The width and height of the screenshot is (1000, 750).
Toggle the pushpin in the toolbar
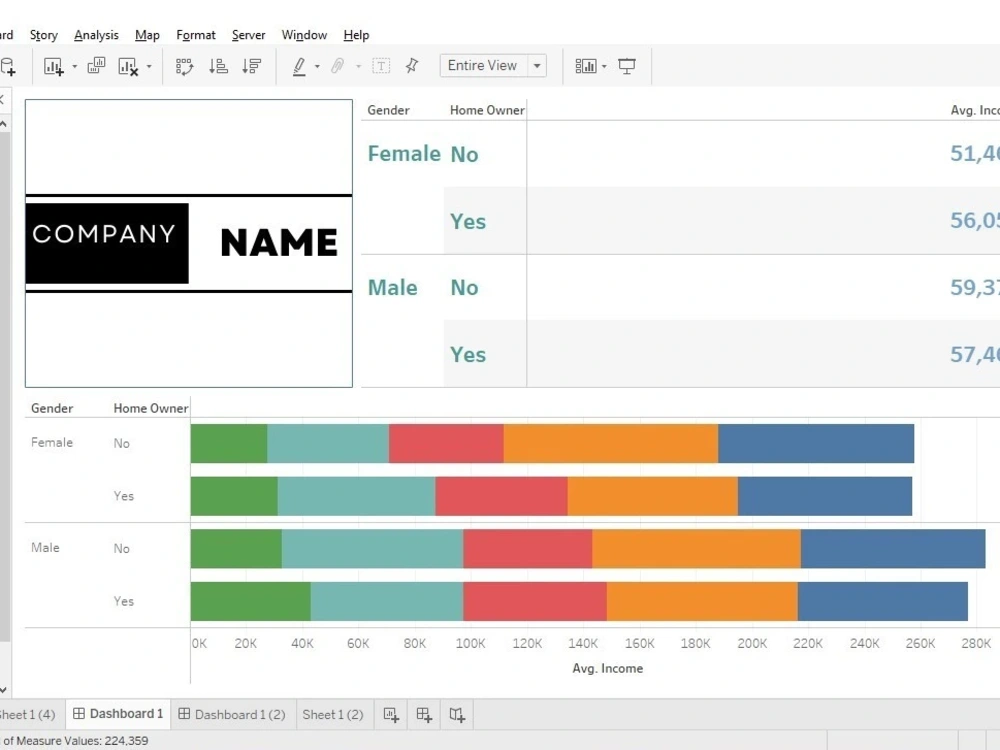coord(412,65)
